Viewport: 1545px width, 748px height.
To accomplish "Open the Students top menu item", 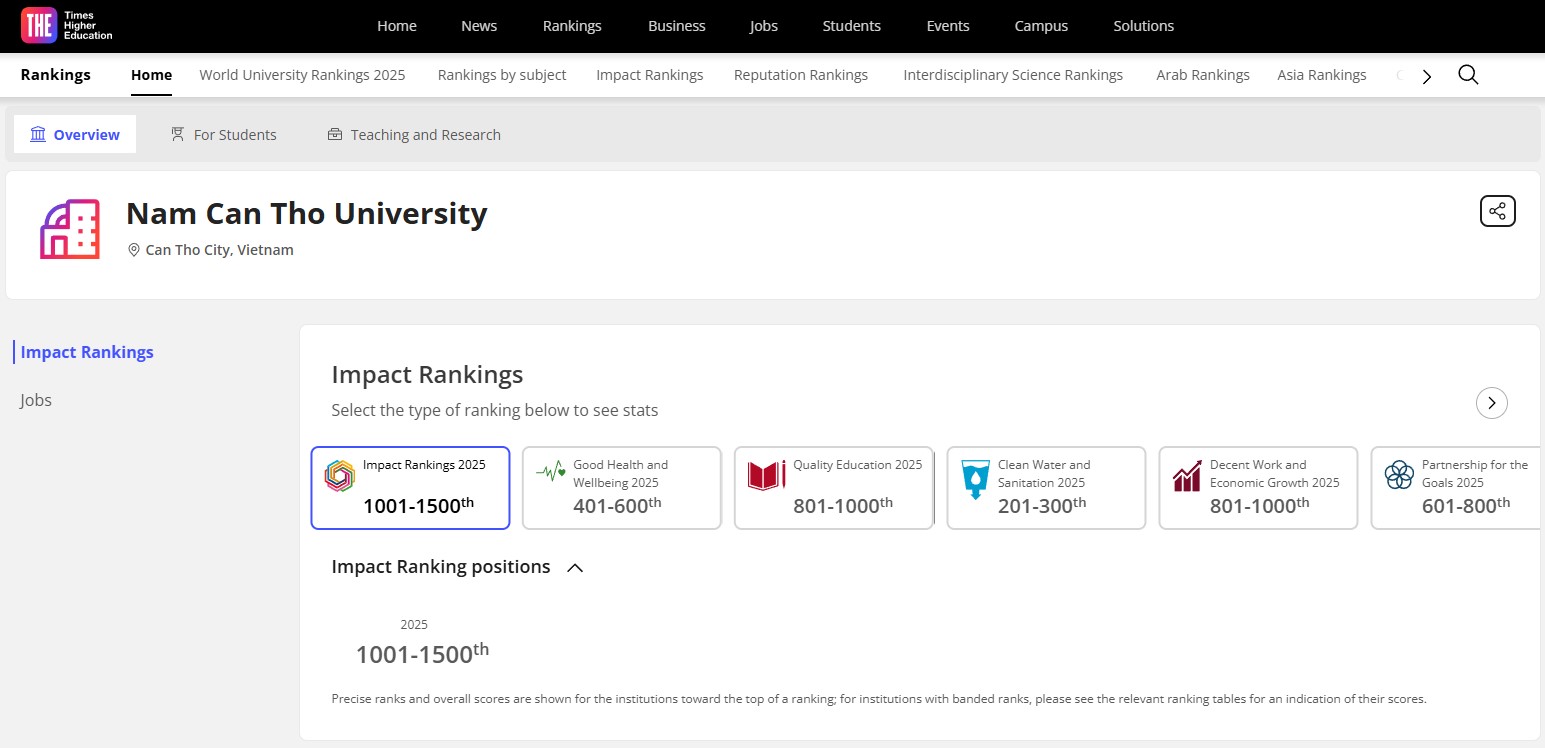I will click(x=852, y=26).
